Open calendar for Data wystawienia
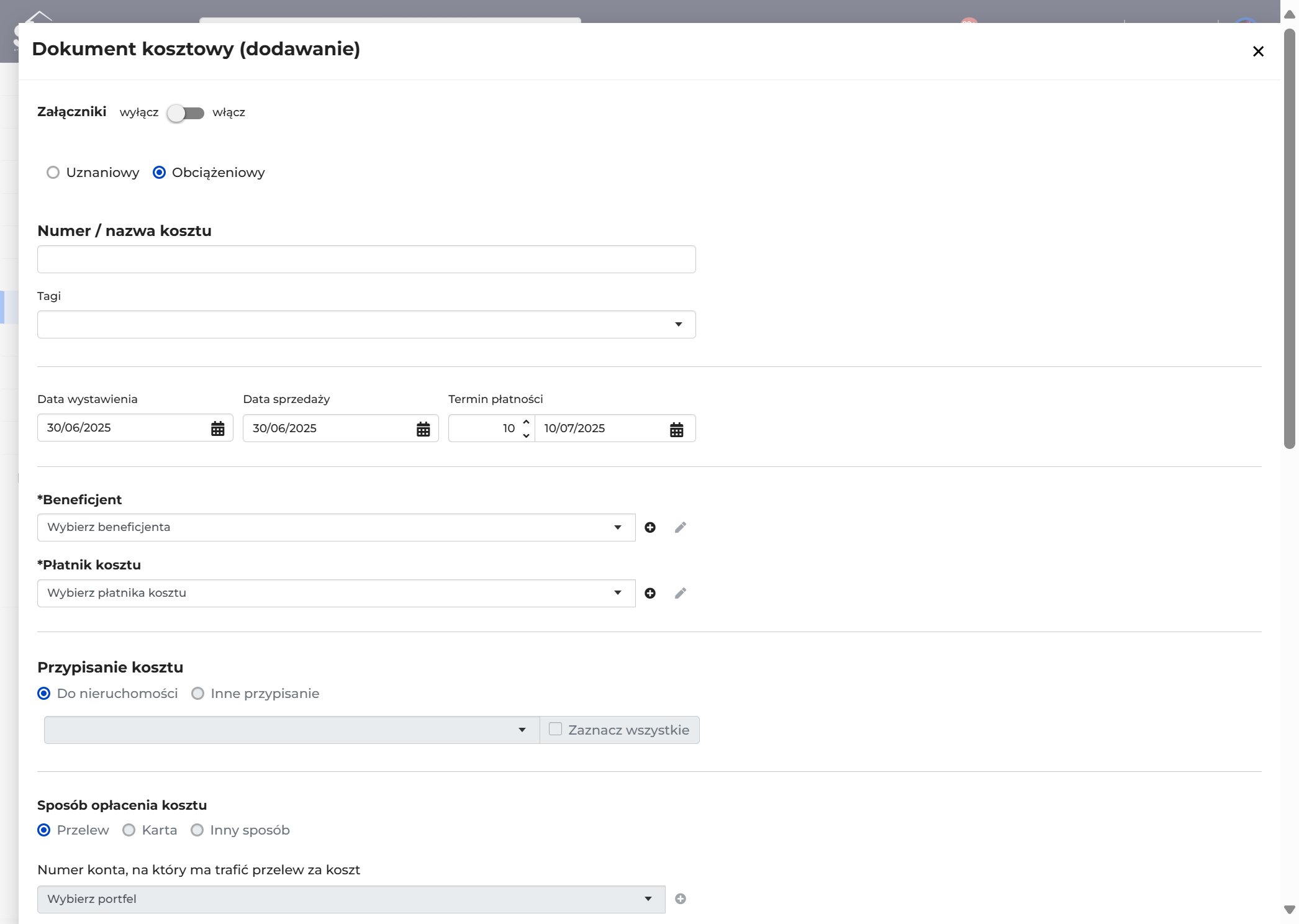 217,428
